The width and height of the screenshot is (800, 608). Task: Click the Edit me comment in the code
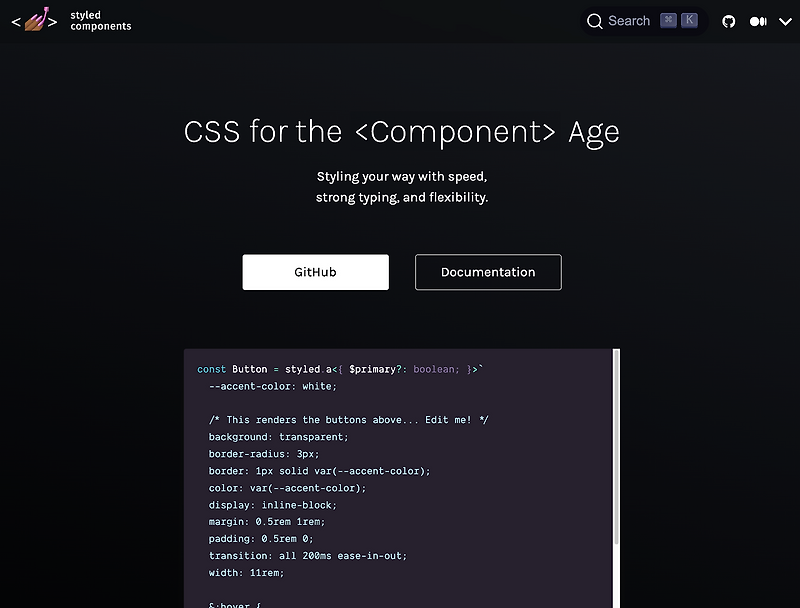448,419
